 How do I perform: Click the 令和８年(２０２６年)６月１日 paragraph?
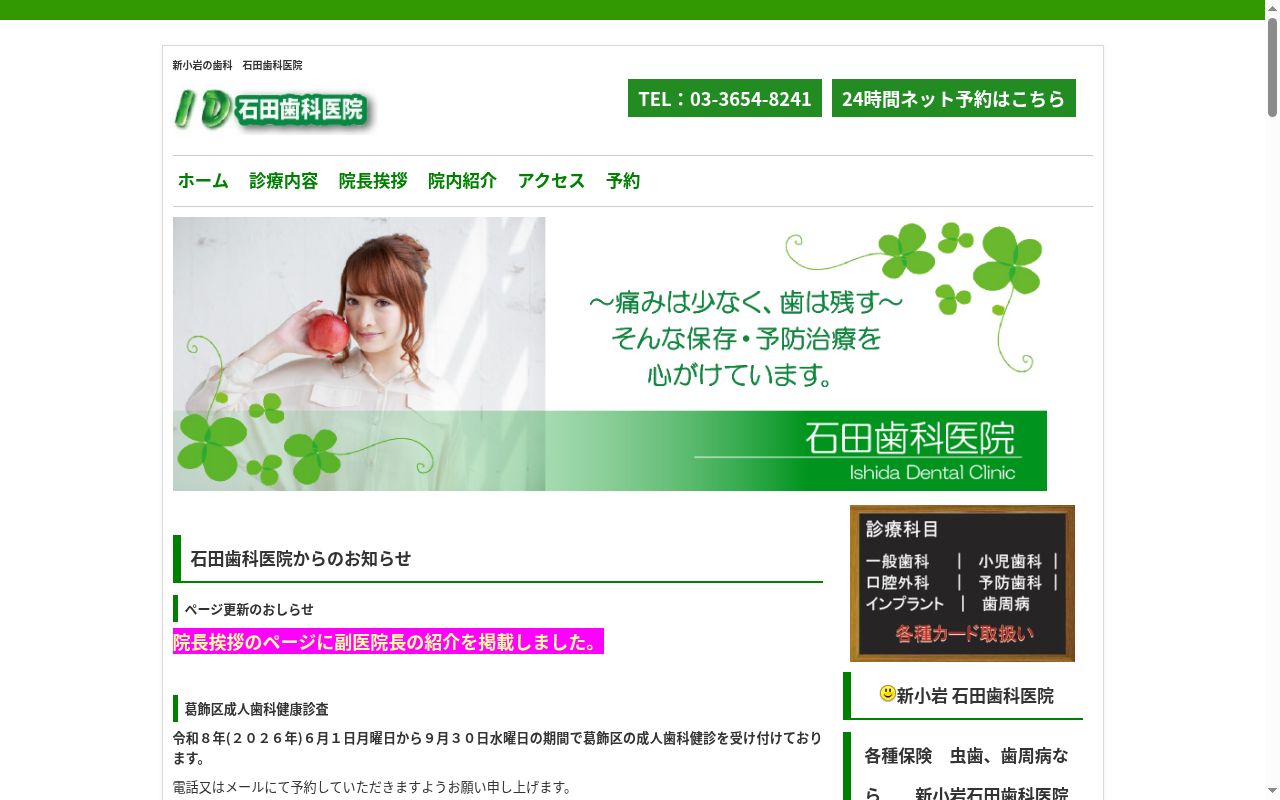tap(497, 748)
